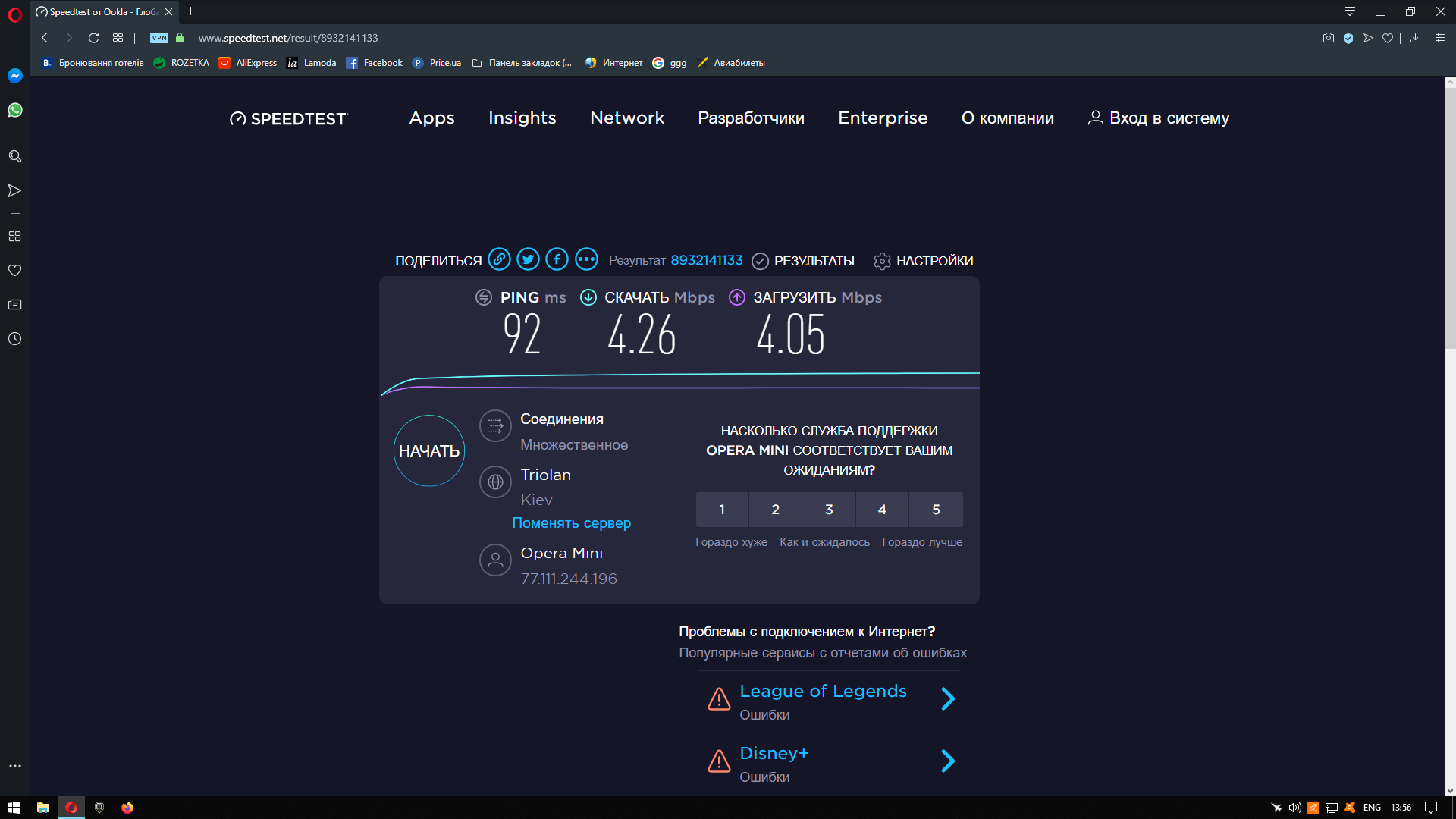Share the result on Facebook

point(557,260)
